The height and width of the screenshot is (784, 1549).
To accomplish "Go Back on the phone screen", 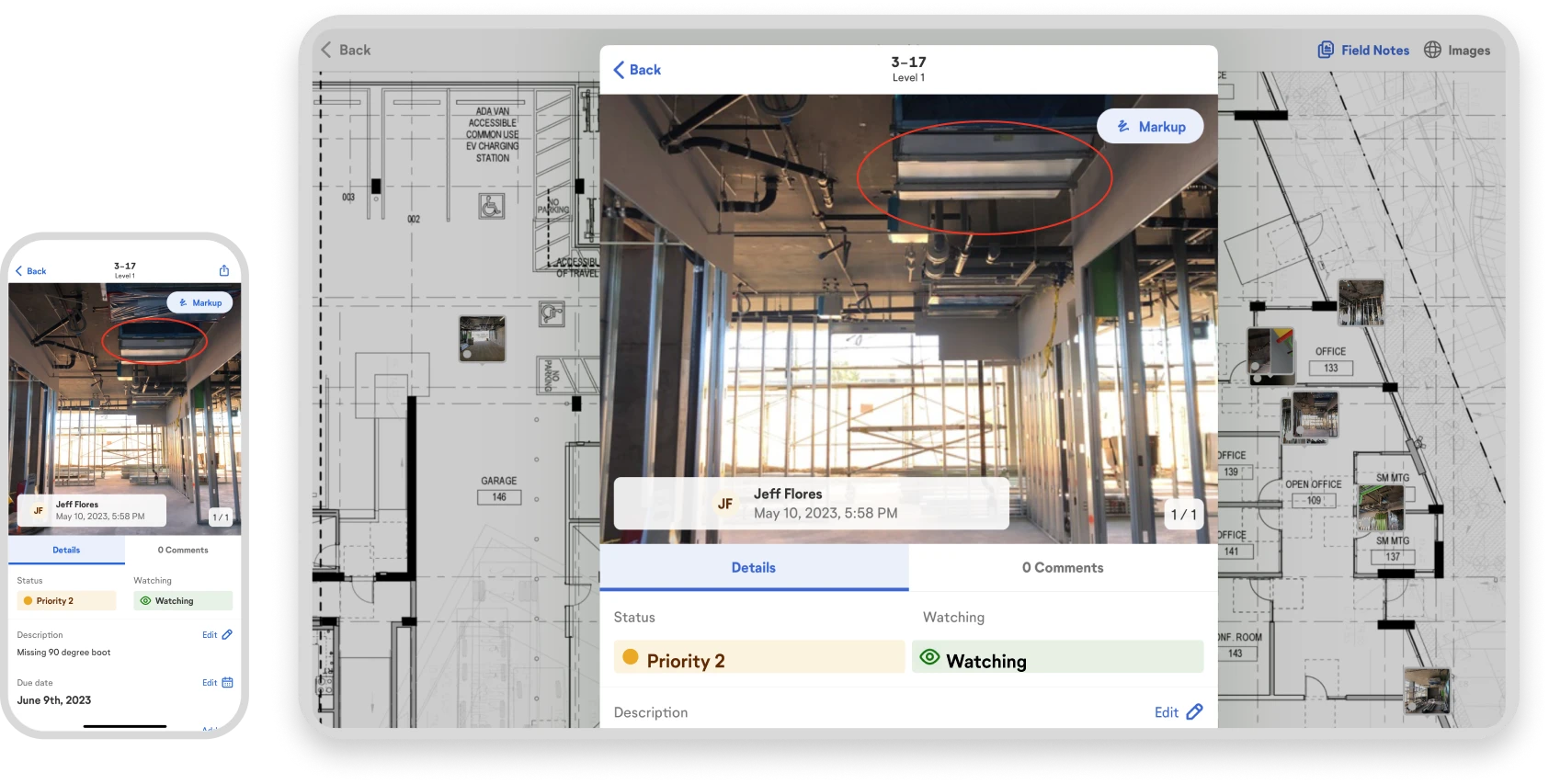I will pos(30,271).
